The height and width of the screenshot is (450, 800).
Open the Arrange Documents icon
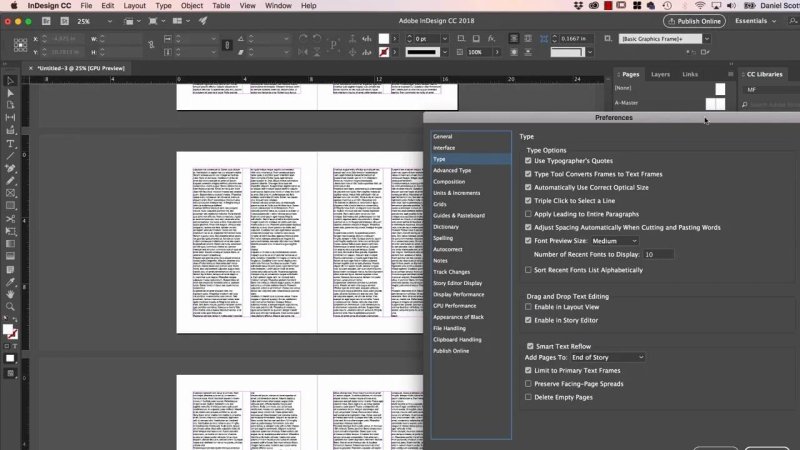click(180, 21)
